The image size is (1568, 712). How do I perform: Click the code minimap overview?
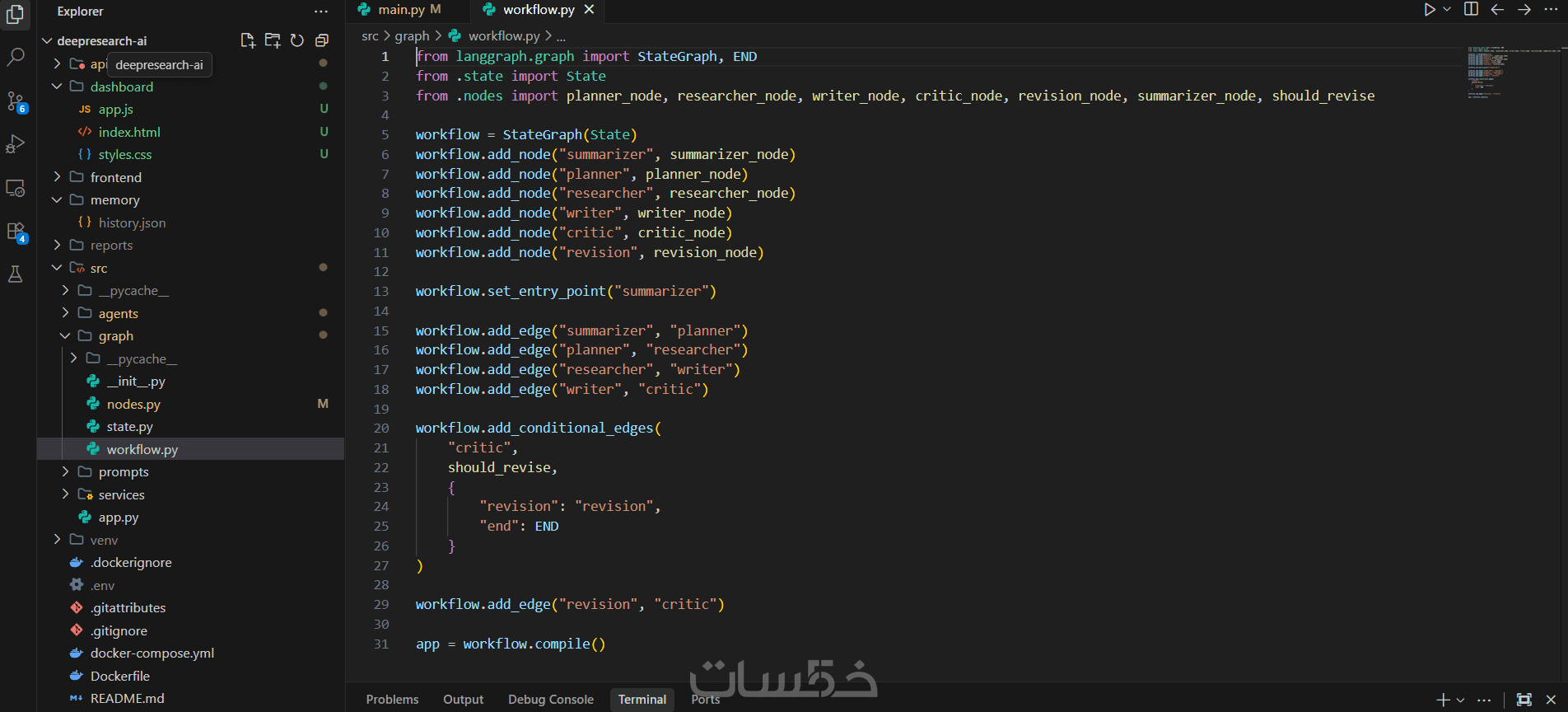(x=1514, y=73)
